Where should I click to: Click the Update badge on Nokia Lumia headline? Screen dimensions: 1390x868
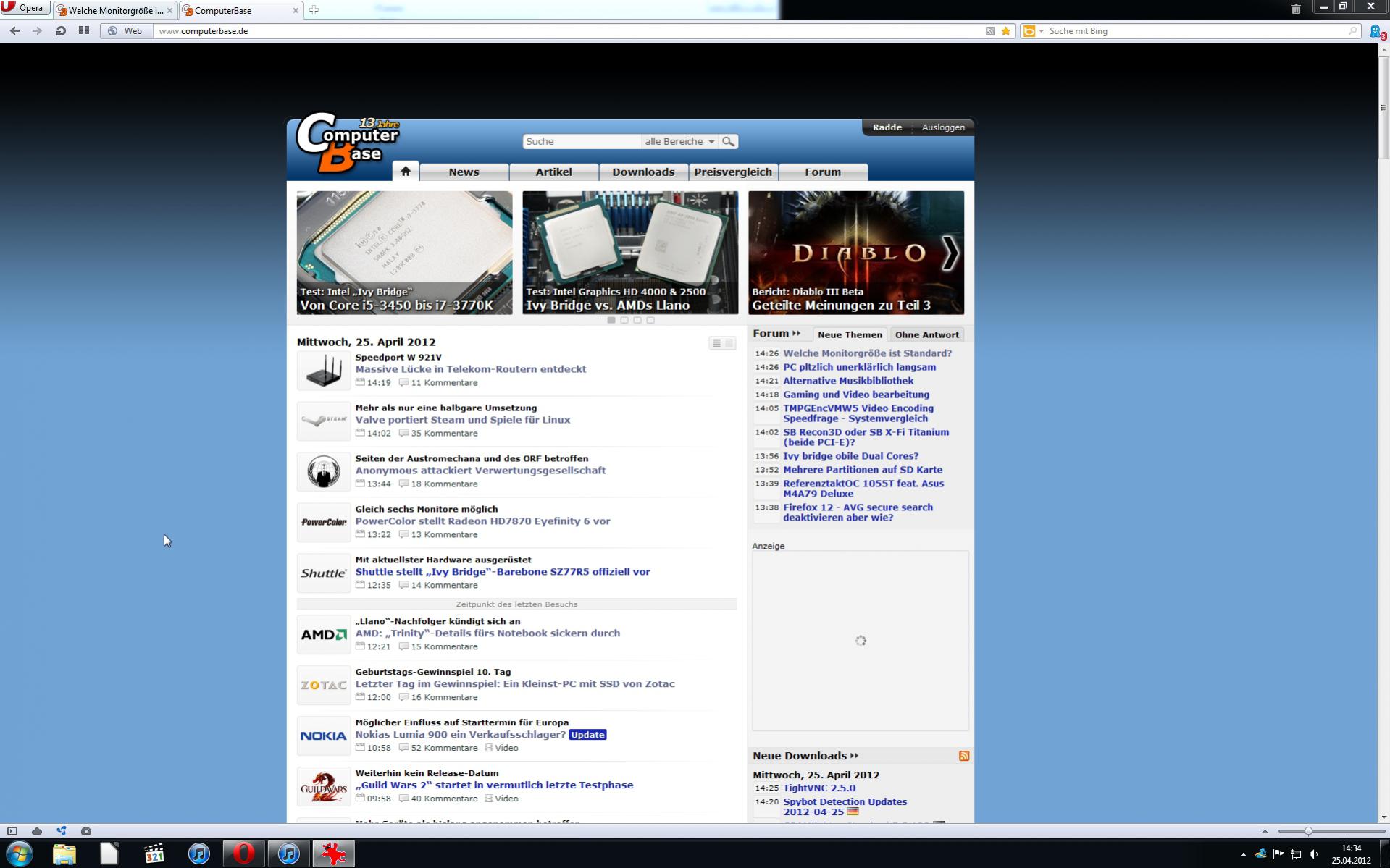click(587, 735)
